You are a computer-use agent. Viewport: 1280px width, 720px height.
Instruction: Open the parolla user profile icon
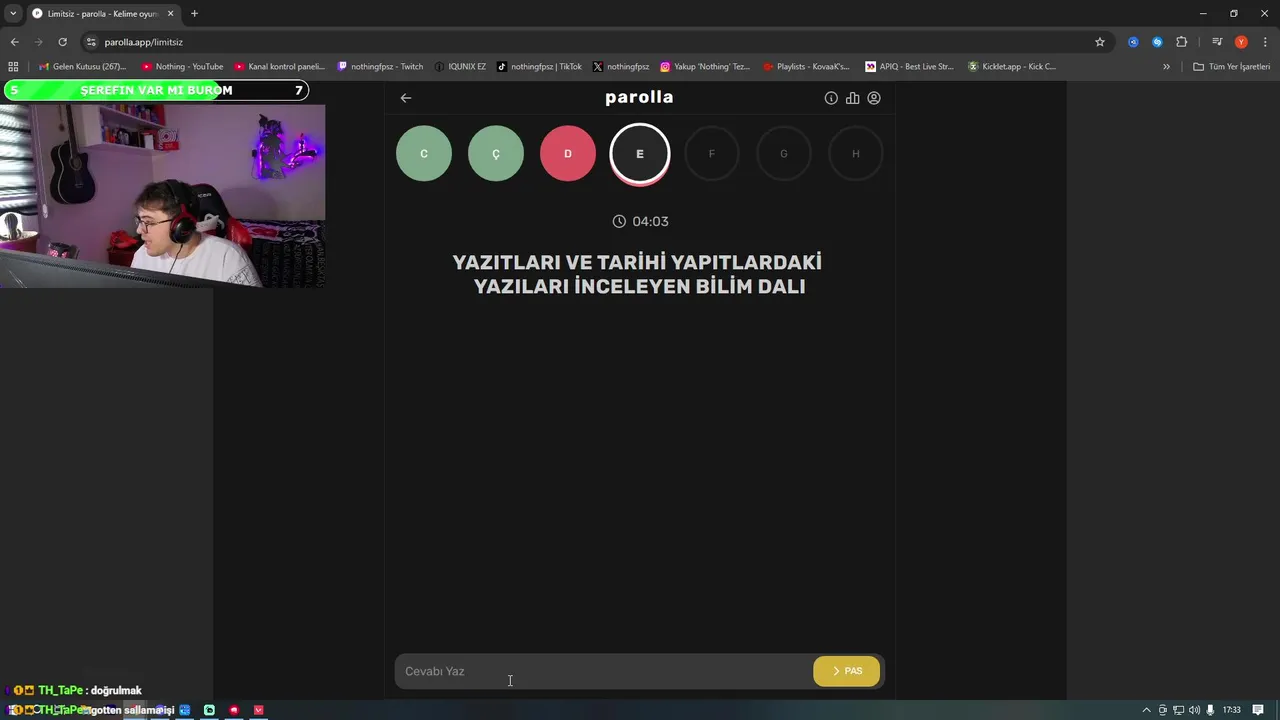tap(874, 98)
